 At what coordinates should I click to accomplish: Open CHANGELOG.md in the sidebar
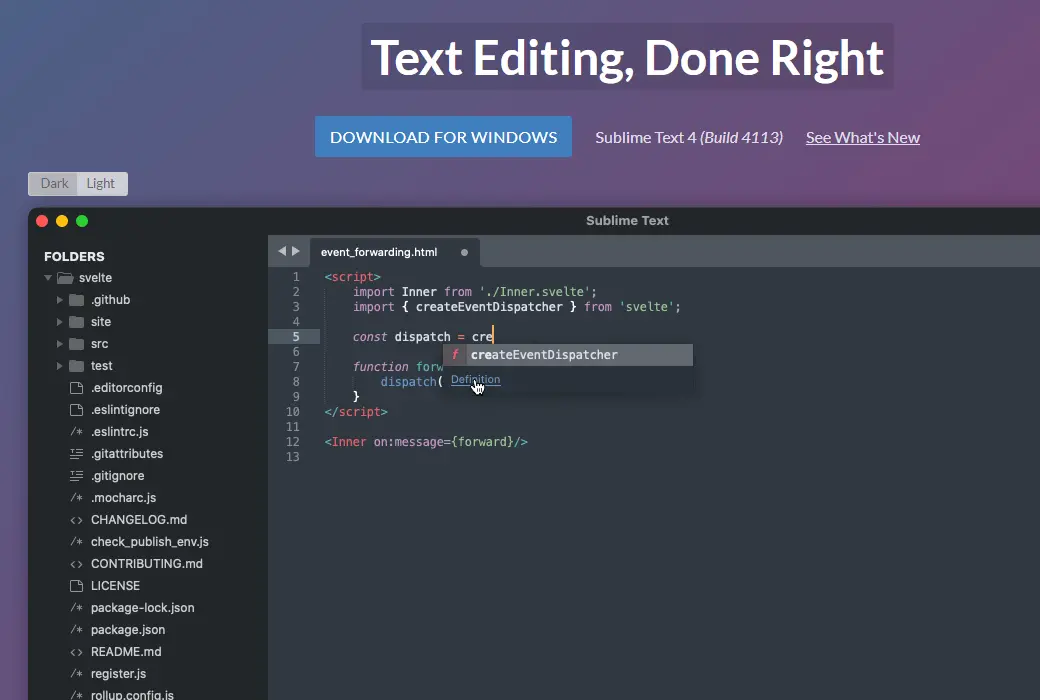click(x=139, y=520)
